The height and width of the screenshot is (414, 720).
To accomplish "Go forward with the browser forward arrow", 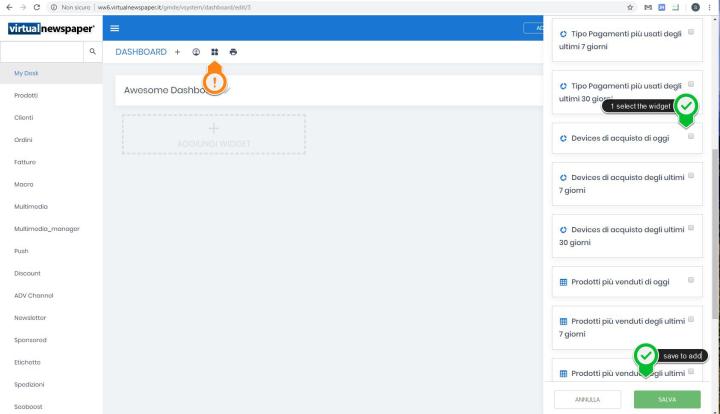I will tap(23, 7).
